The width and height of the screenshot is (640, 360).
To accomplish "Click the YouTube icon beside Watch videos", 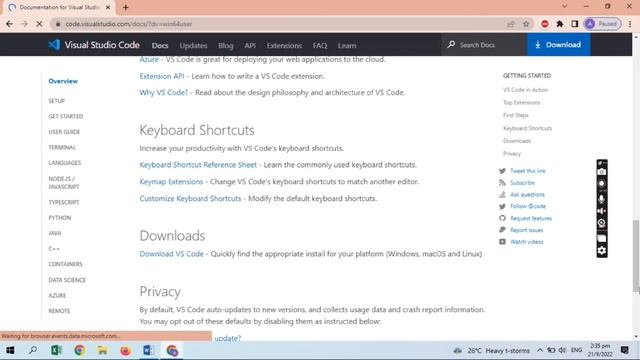I will (502, 242).
